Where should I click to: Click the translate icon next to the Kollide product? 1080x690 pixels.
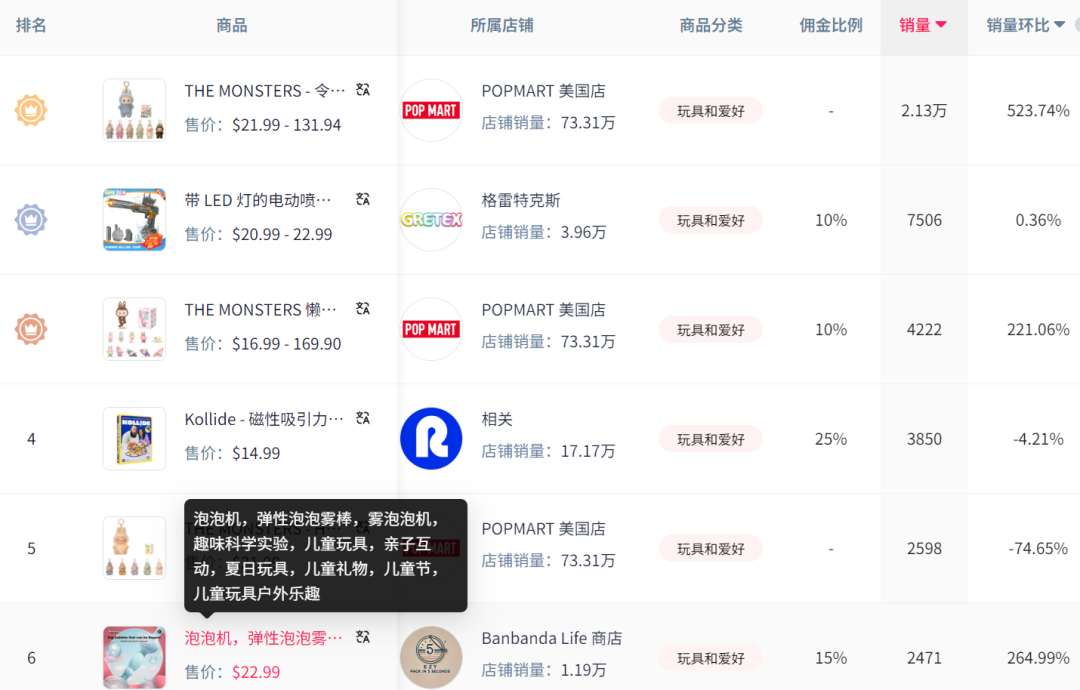point(362,418)
